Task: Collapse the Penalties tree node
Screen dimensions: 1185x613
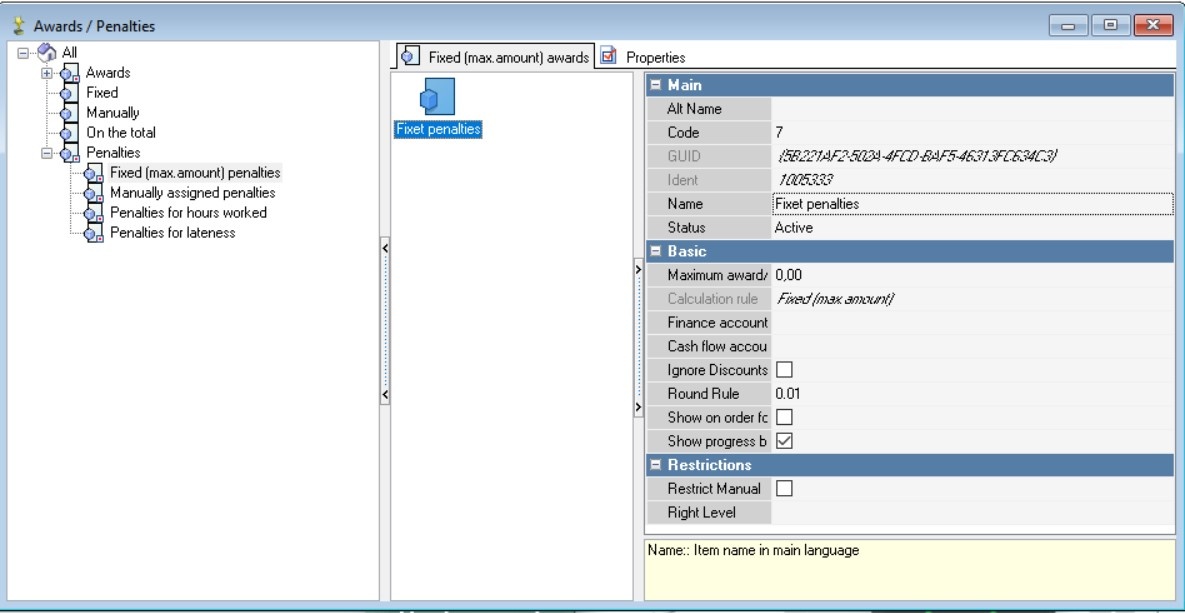Action: pos(46,153)
